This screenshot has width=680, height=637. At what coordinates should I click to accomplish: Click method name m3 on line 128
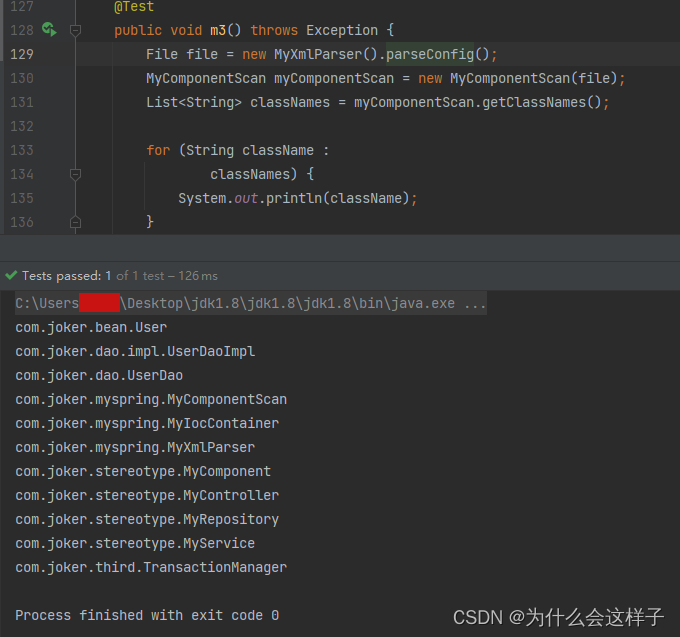click(218, 30)
